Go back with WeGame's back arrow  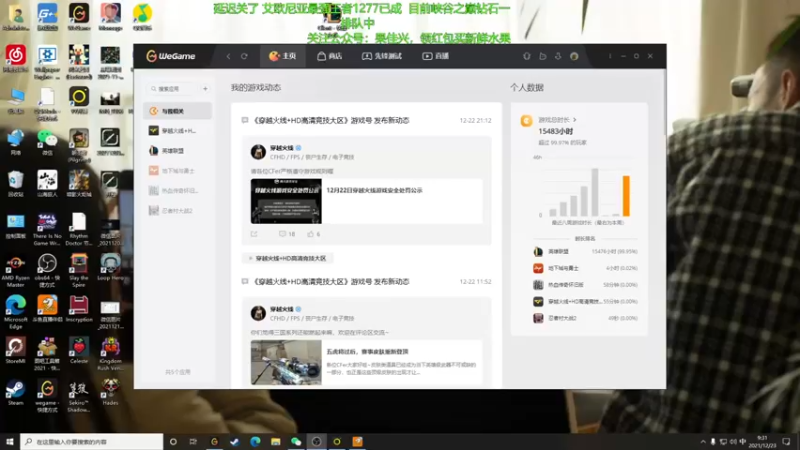pos(228,56)
